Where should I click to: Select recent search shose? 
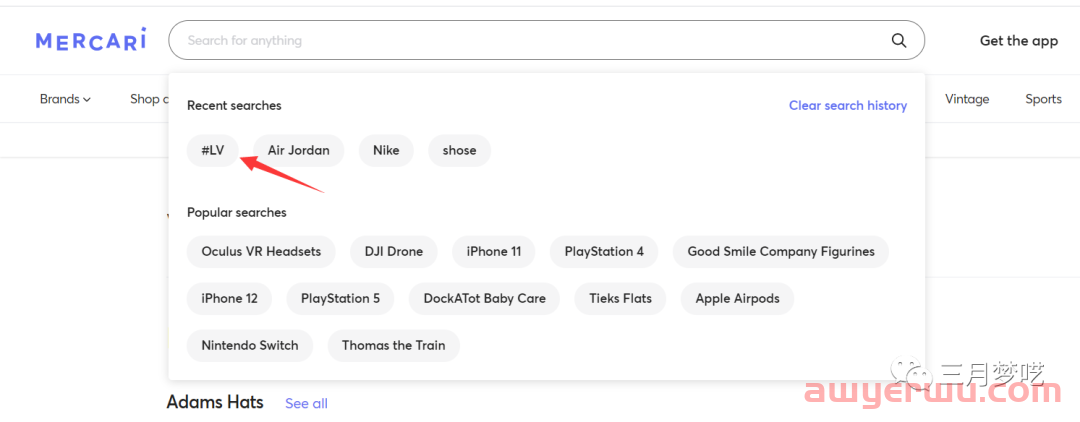pyautogui.click(x=459, y=150)
